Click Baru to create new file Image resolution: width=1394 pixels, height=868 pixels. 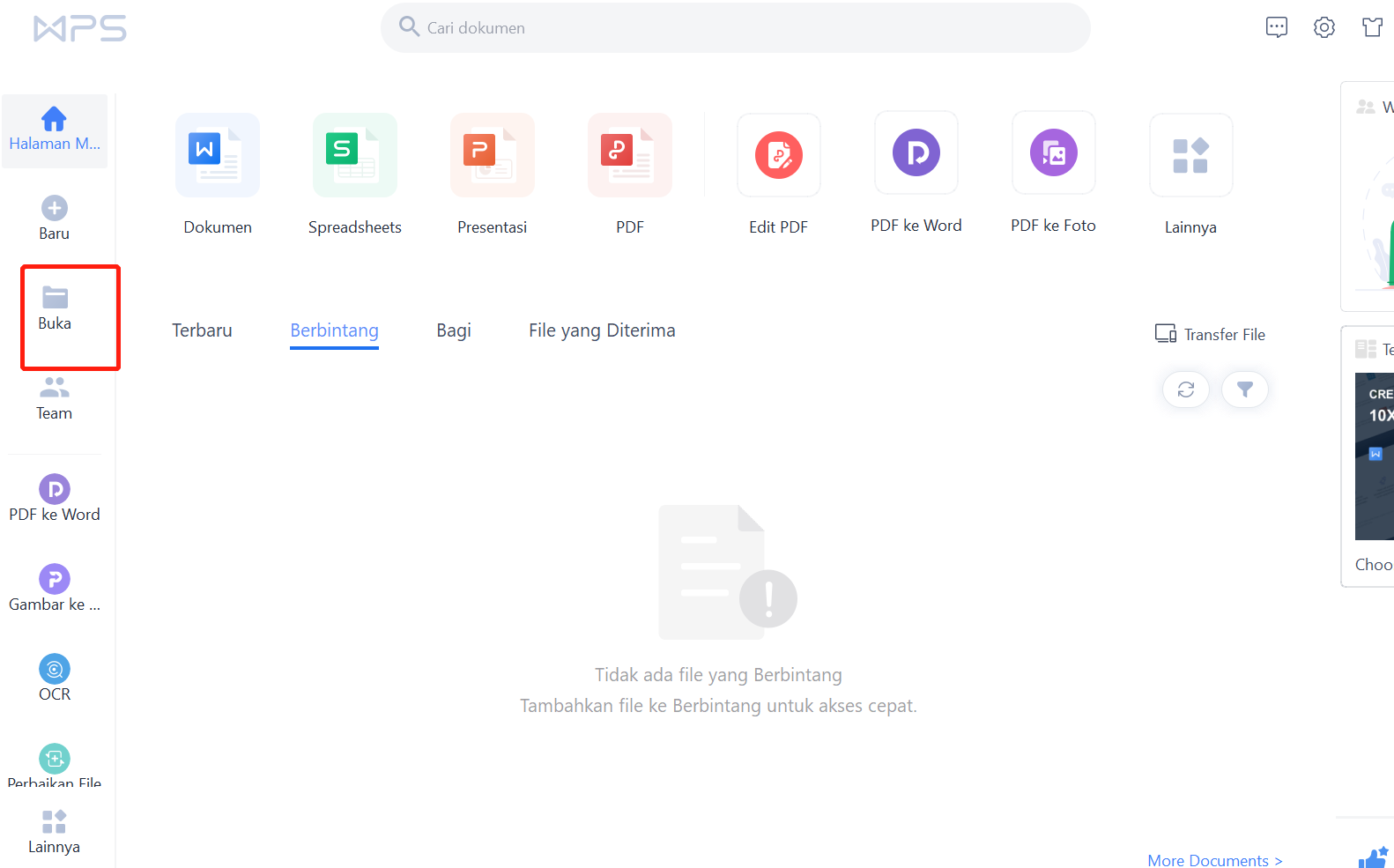55,218
